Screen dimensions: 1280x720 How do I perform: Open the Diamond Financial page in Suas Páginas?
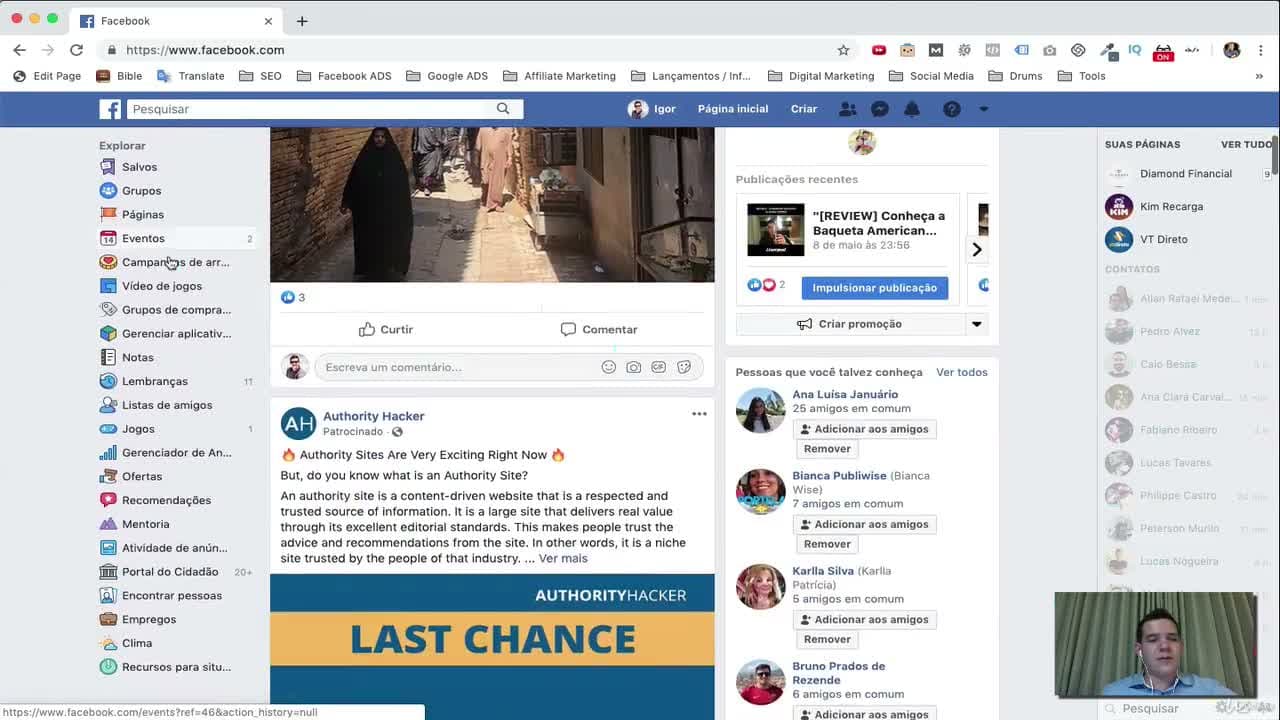tap(1185, 174)
